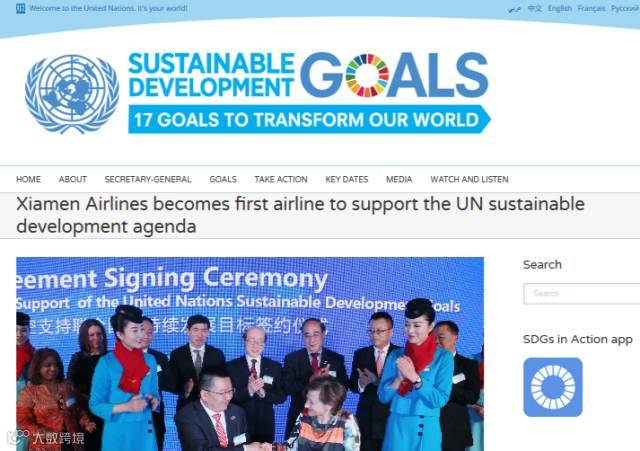Go to the SECRETARY-GENERAL page
The width and height of the screenshot is (640, 451).
pyautogui.click(x=148, y=179)
